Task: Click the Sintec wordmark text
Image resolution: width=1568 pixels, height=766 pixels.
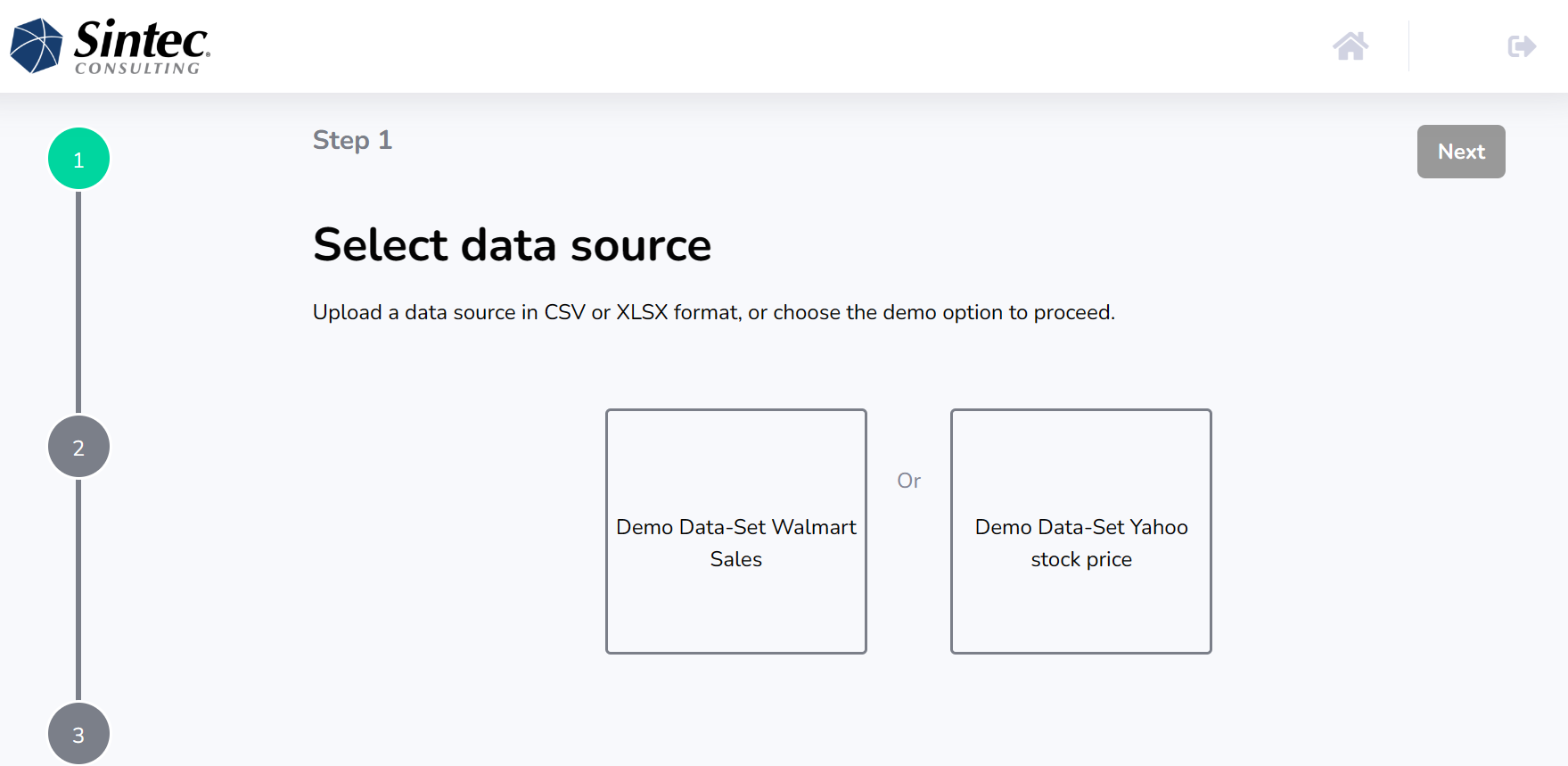Action: tap(142, 40)
